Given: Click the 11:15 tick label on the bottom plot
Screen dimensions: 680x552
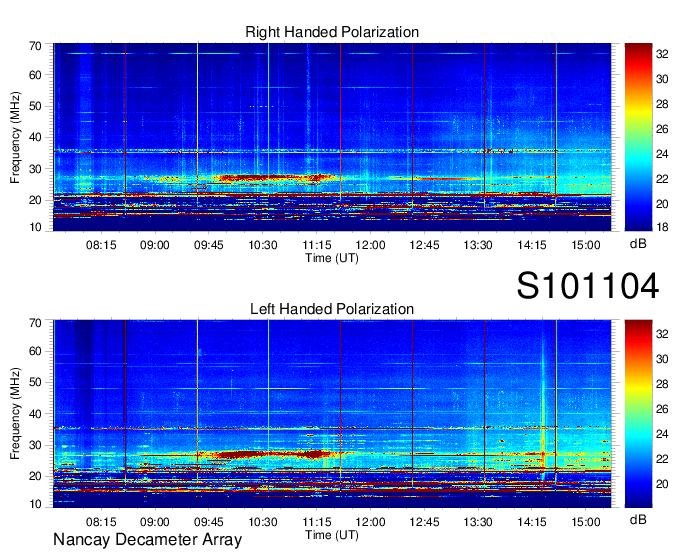Looking at the screenshot, I should (x=317, y=522).
